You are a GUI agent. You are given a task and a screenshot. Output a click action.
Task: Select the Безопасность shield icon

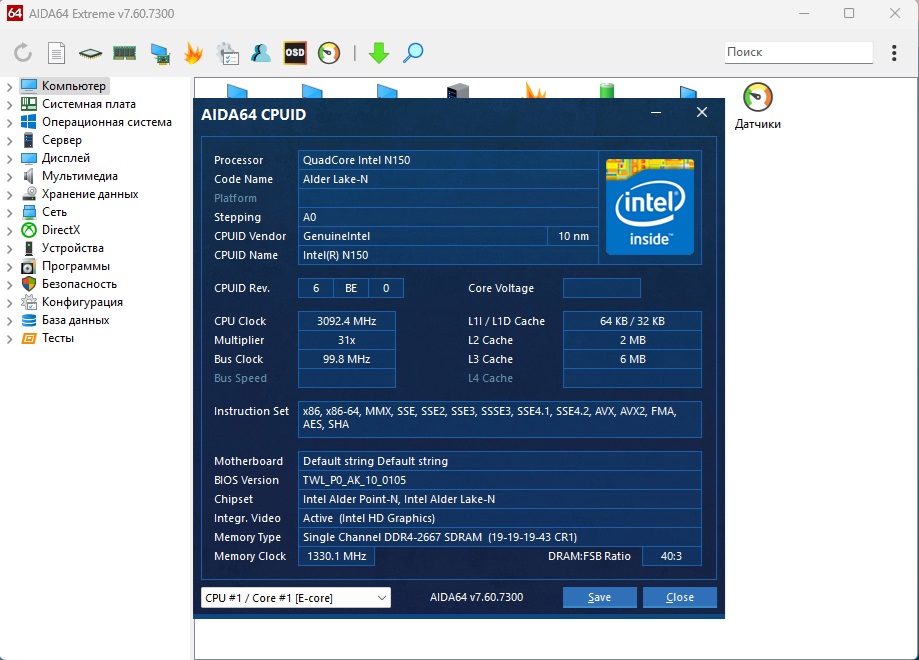point(29,284)
